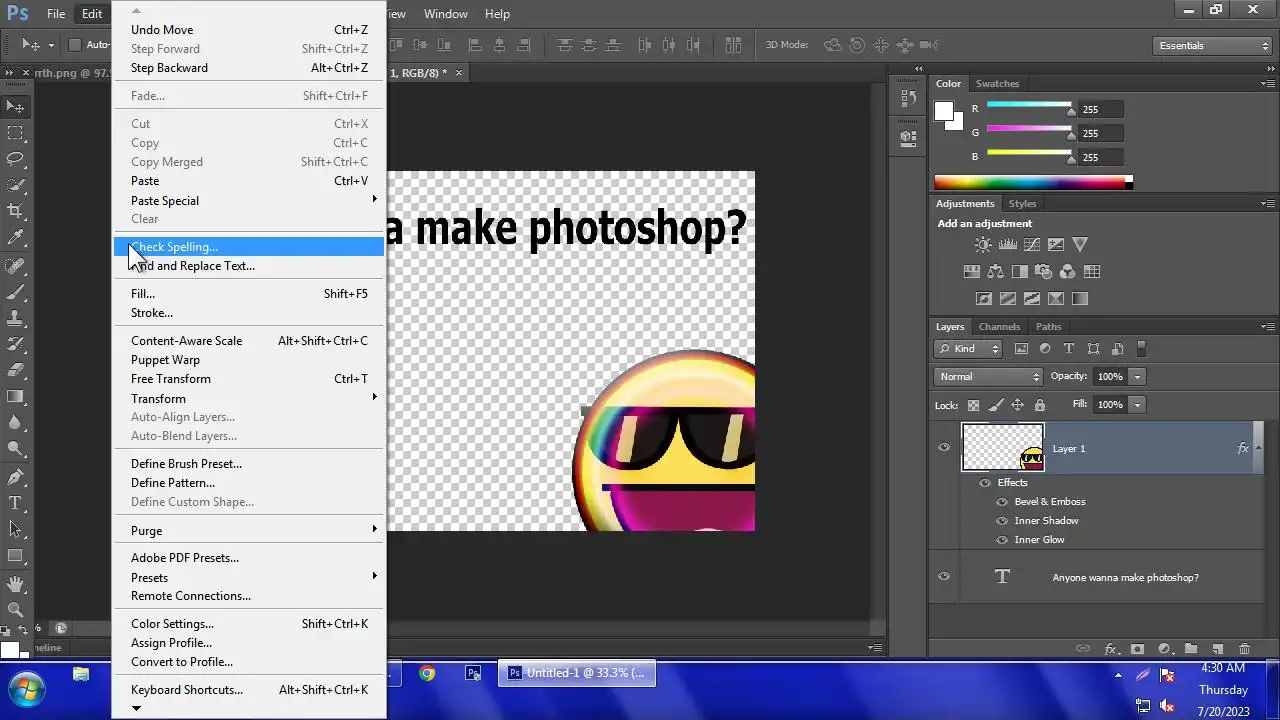The height and width of the screenshot is (720, 1280).
Task: Create a new layer with the Layers panel icon
Action: coord(1217,649)
